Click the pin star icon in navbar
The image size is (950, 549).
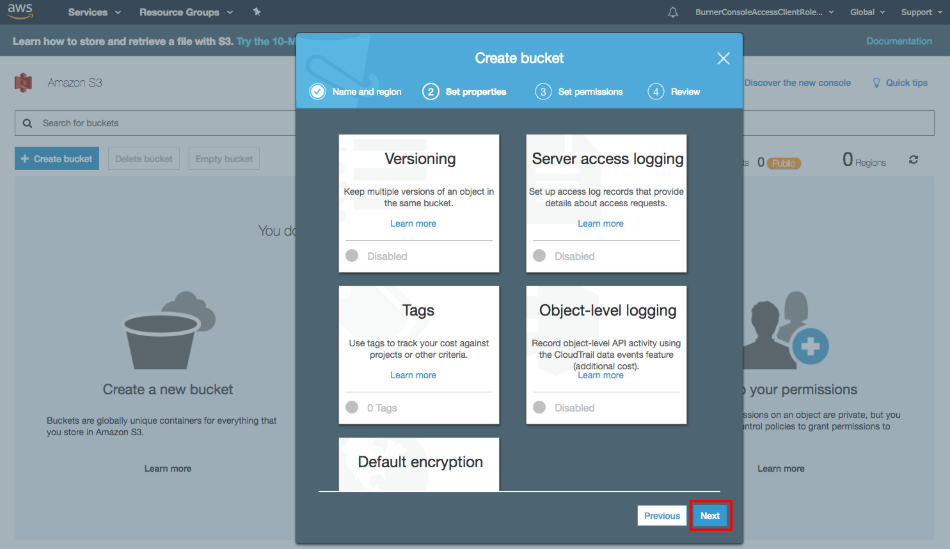(x=257, y=12)
